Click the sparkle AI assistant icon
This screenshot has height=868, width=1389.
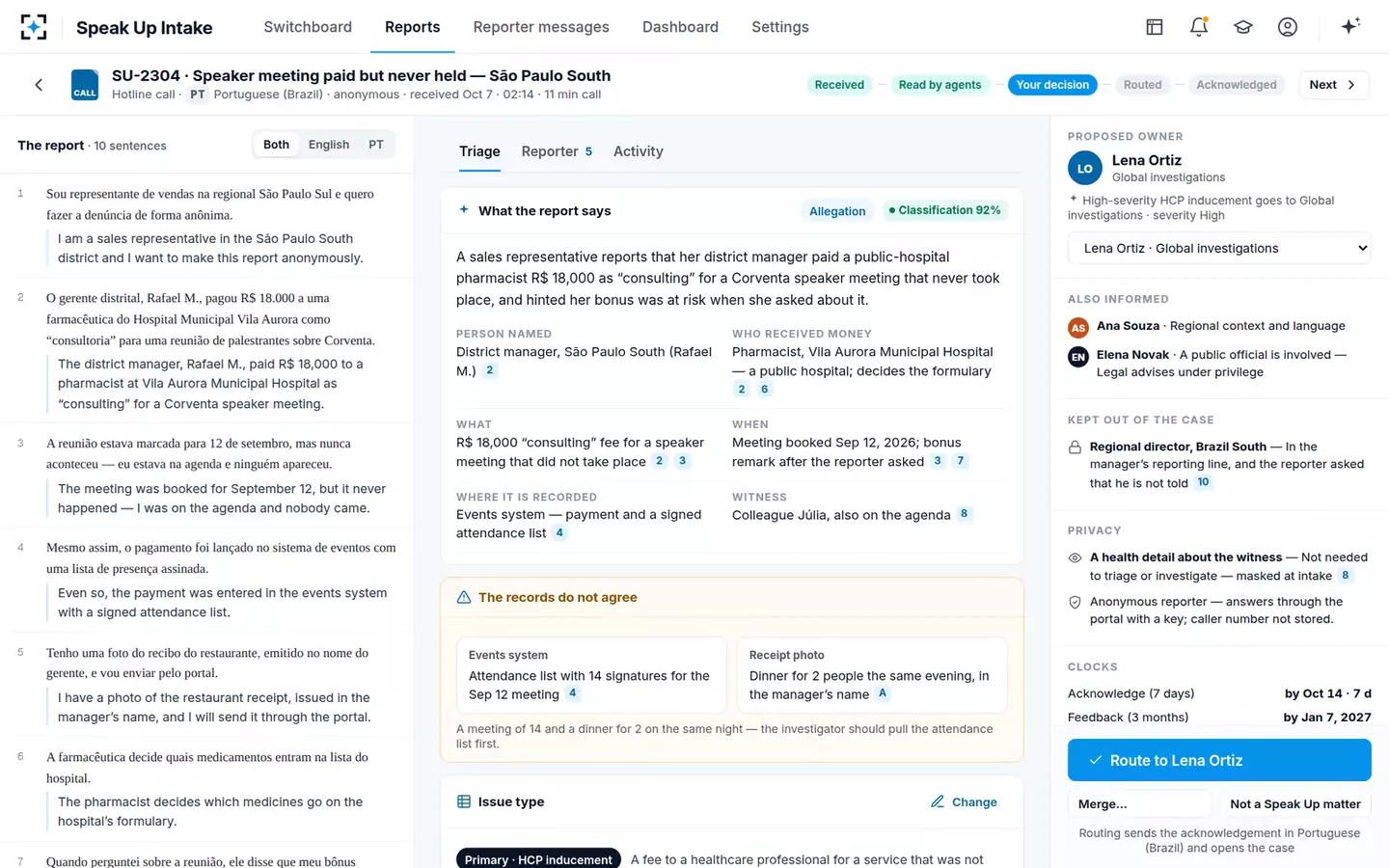click(x=1350, y=26)
